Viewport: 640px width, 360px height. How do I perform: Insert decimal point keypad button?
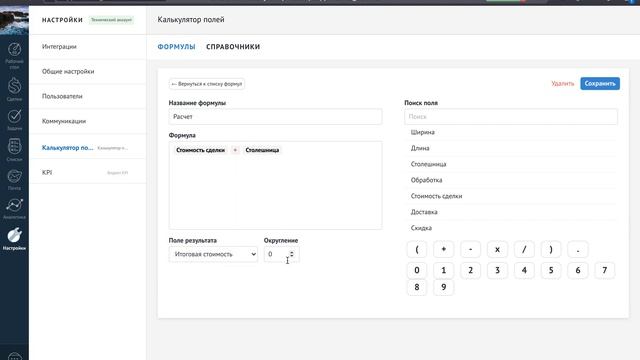click(x=578, y=249)
